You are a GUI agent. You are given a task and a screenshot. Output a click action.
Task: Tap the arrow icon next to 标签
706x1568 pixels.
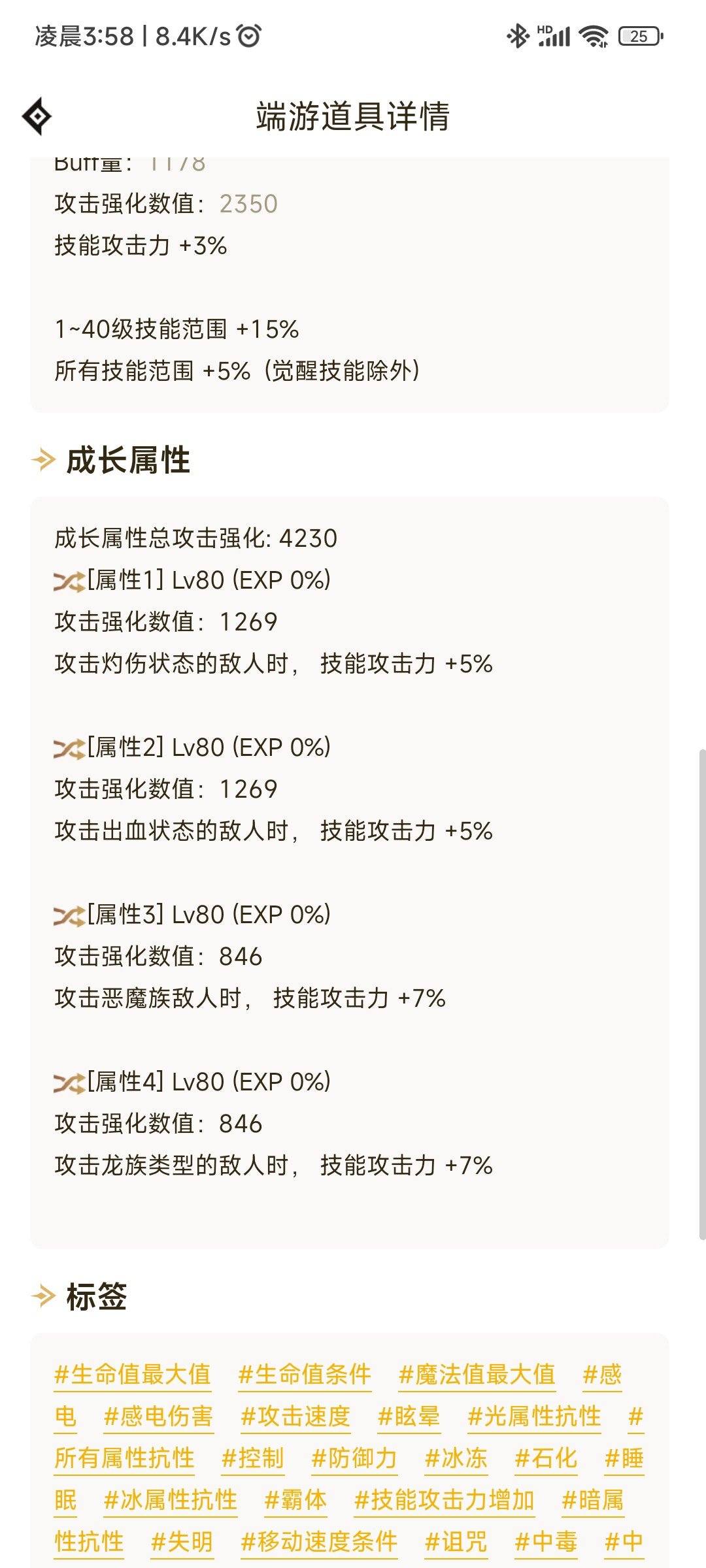44,1296
